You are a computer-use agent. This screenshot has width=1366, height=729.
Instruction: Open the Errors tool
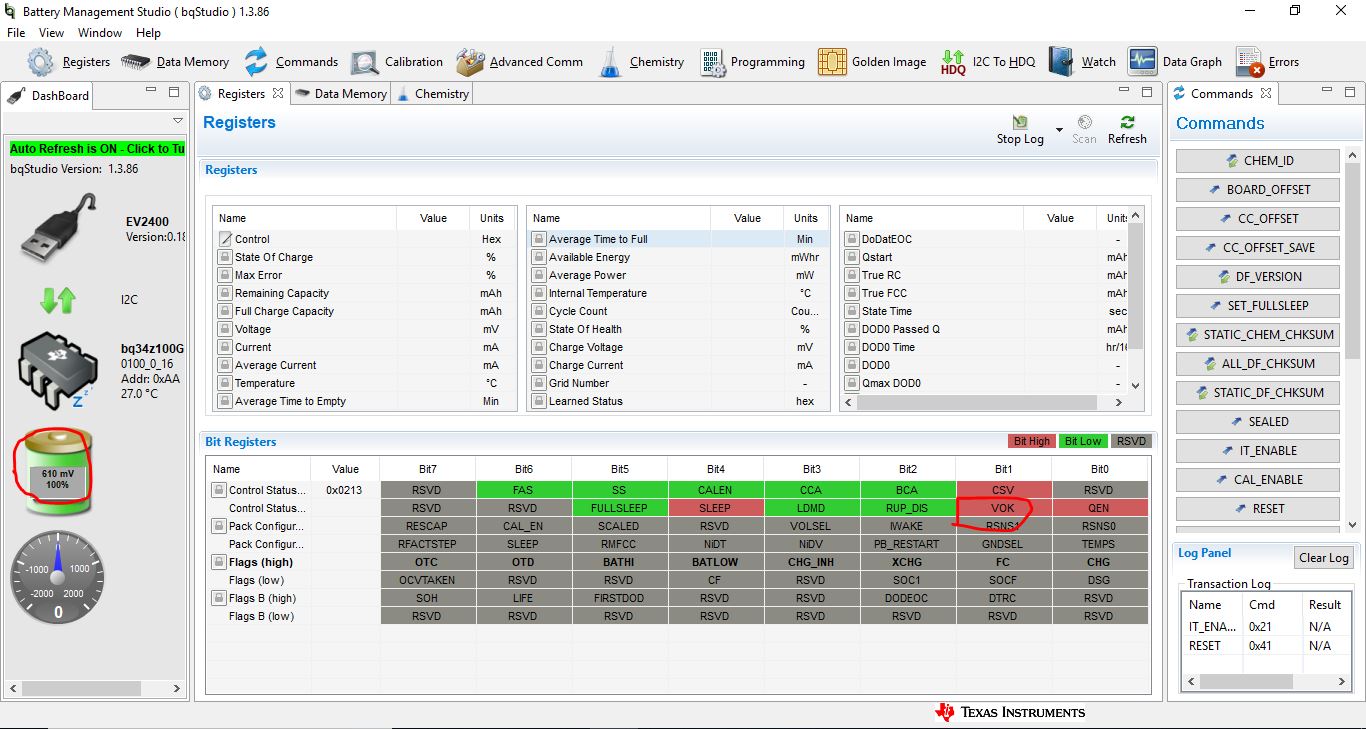pyautogui.click(x=1250, y=62)
